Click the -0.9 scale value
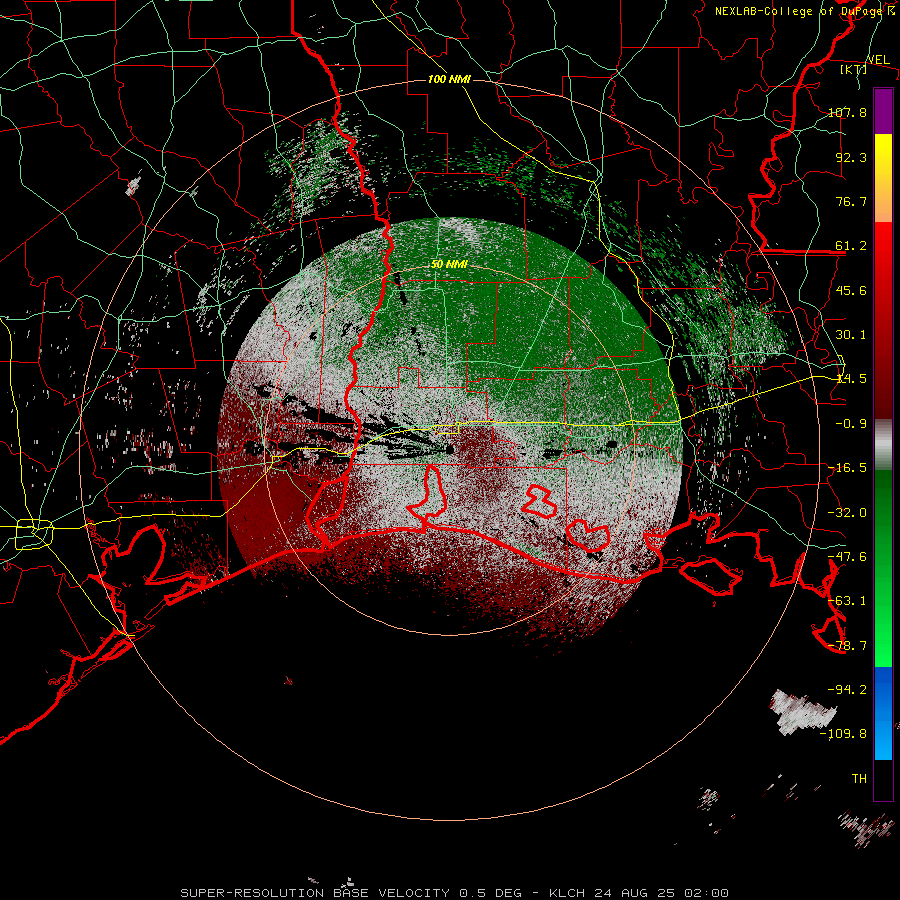 coord(851,424)
